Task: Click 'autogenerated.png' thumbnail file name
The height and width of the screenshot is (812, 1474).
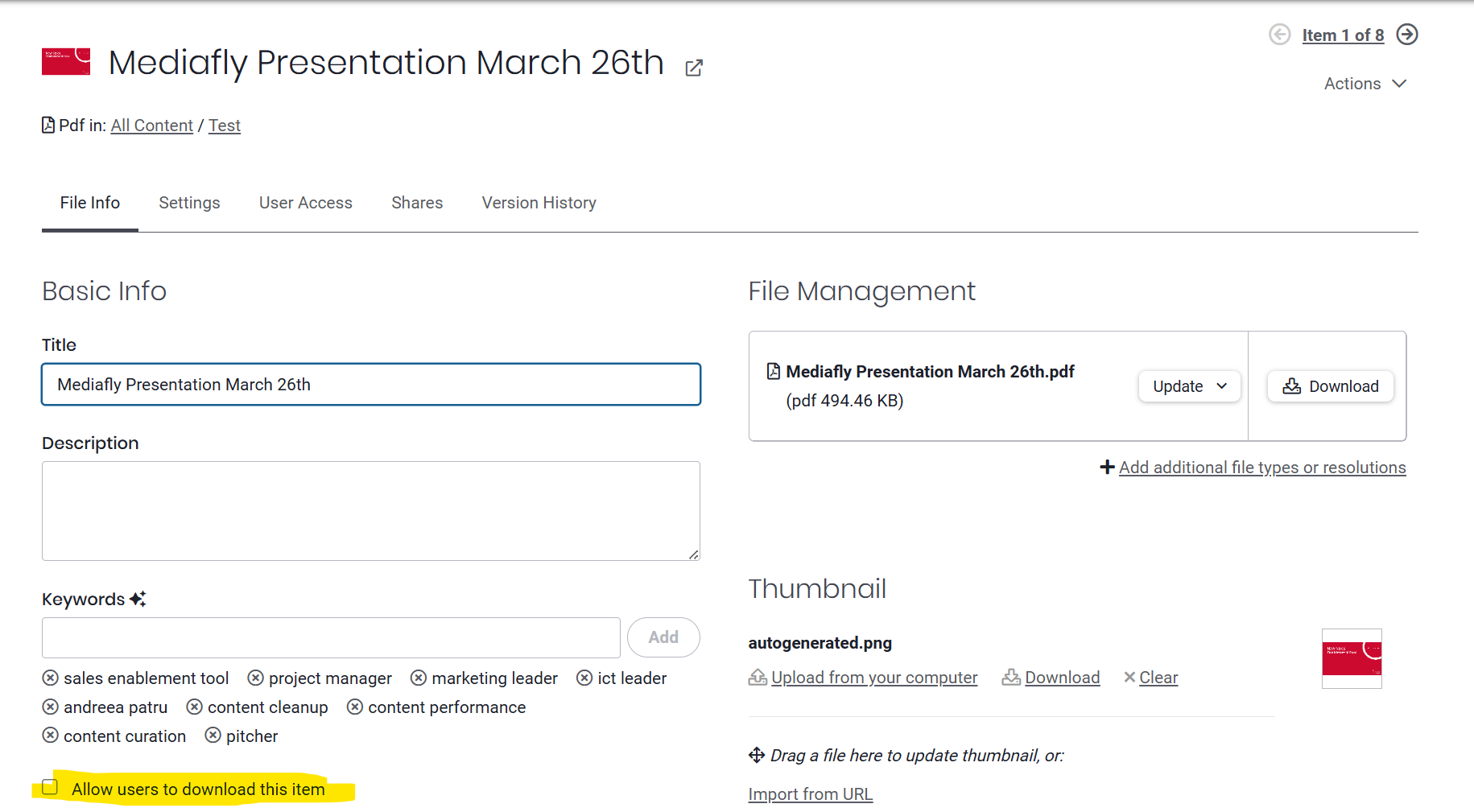Action: (820, 643)
